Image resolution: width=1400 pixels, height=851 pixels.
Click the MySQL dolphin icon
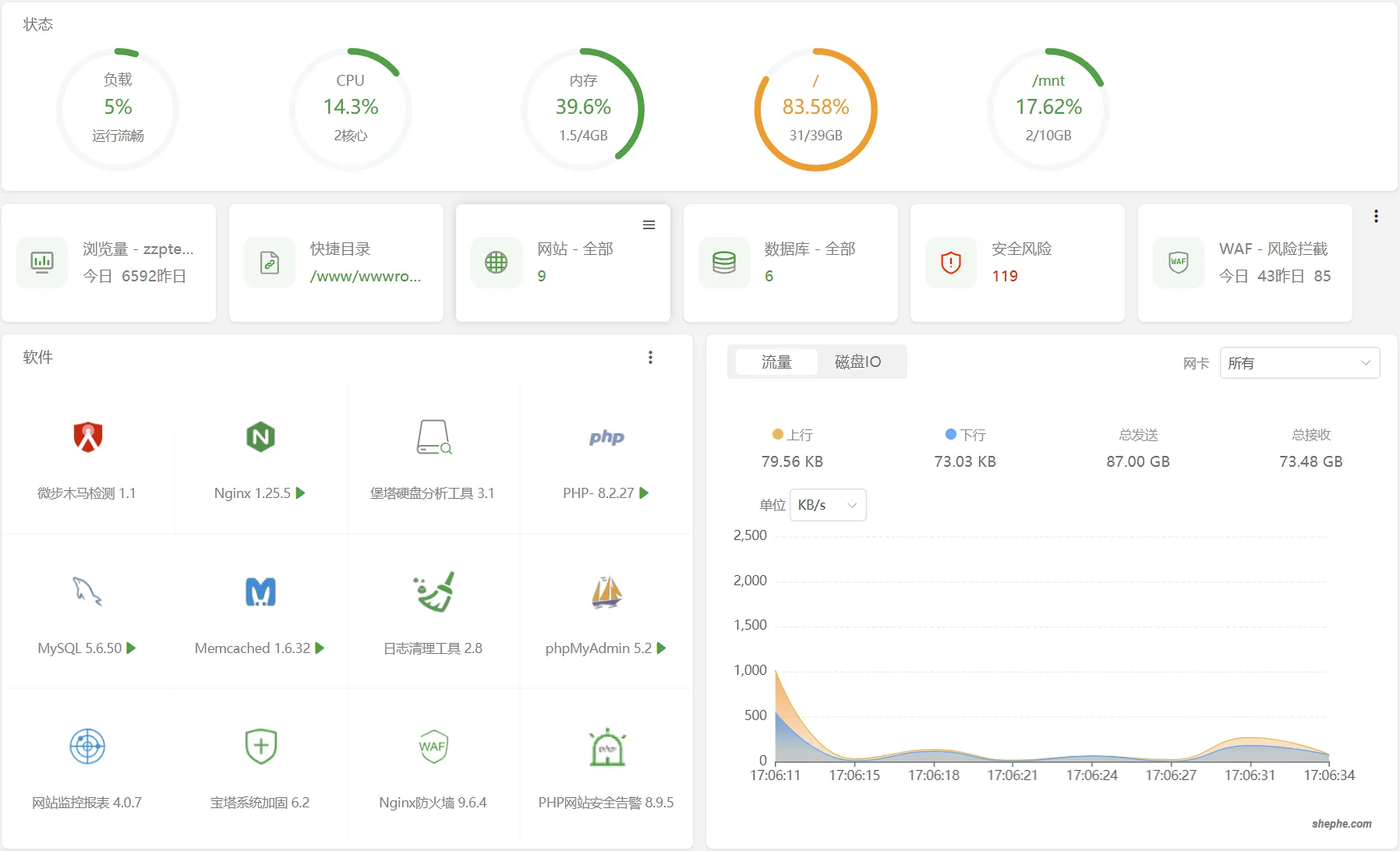(x=87, y=591)
